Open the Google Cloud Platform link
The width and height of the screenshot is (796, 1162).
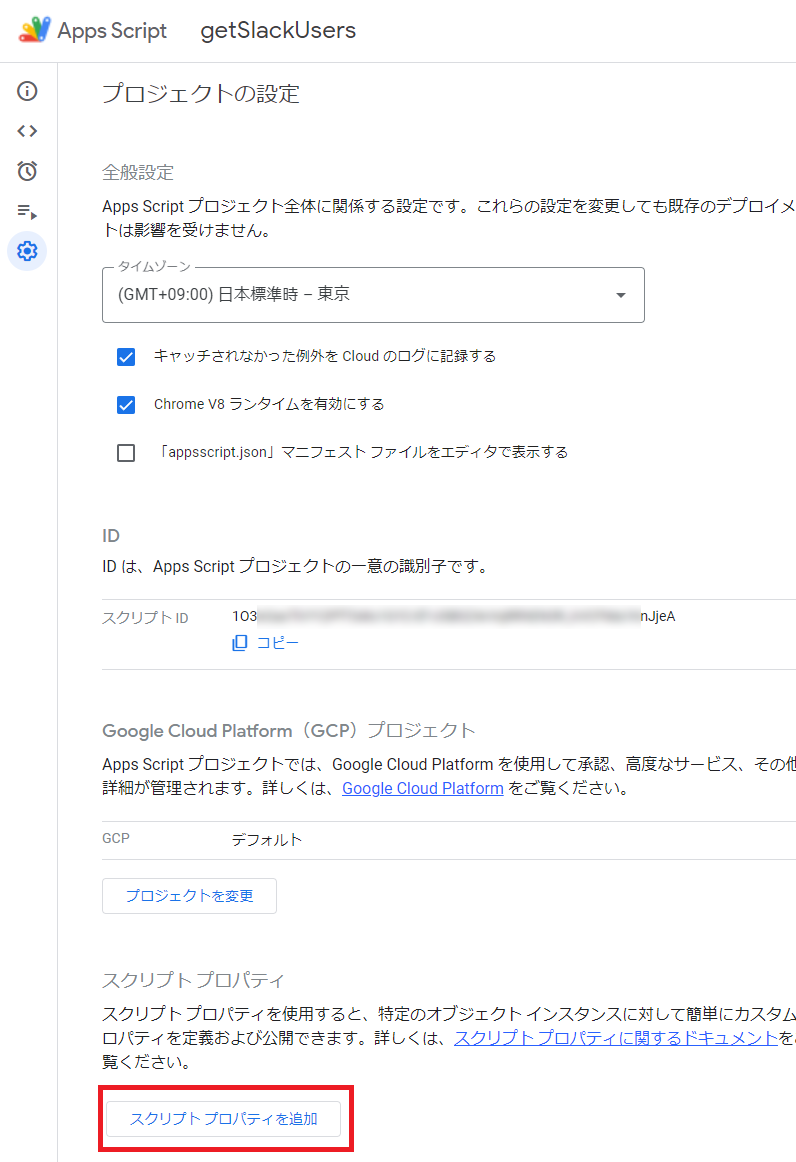[x=422, y=788]
